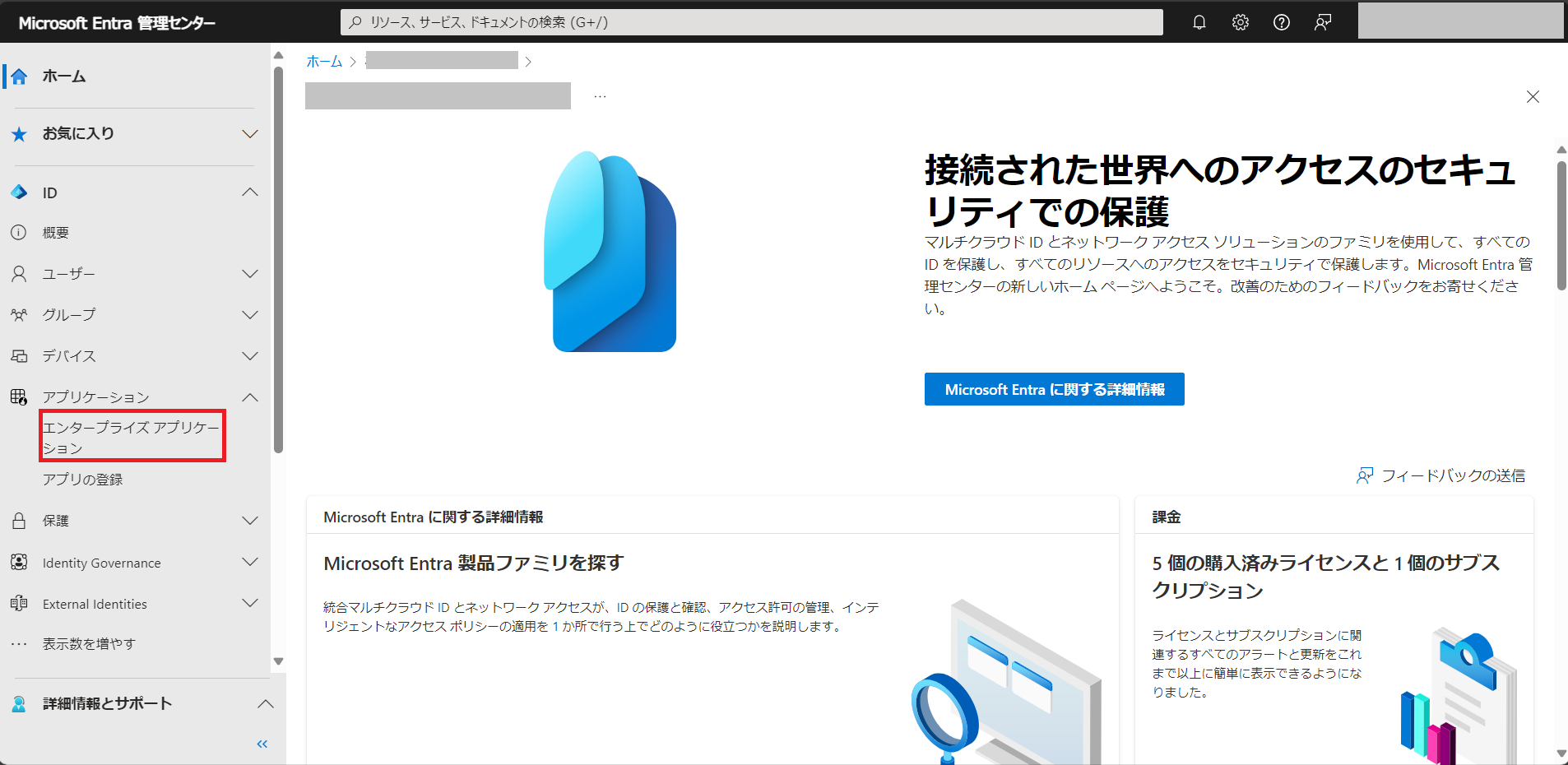The width and height of the screenshot is (1568, 765).
Task: Click the header feedback person icon
Action: (x=1323, y=22)
